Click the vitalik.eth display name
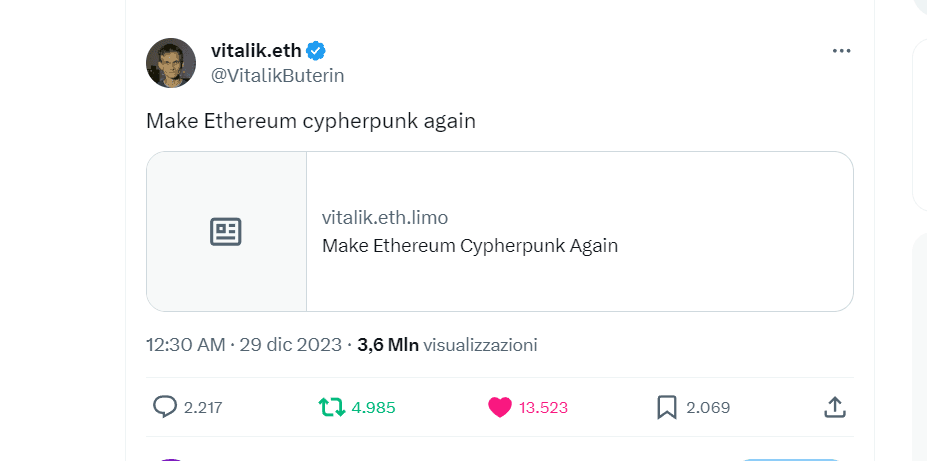 [256, 51]
